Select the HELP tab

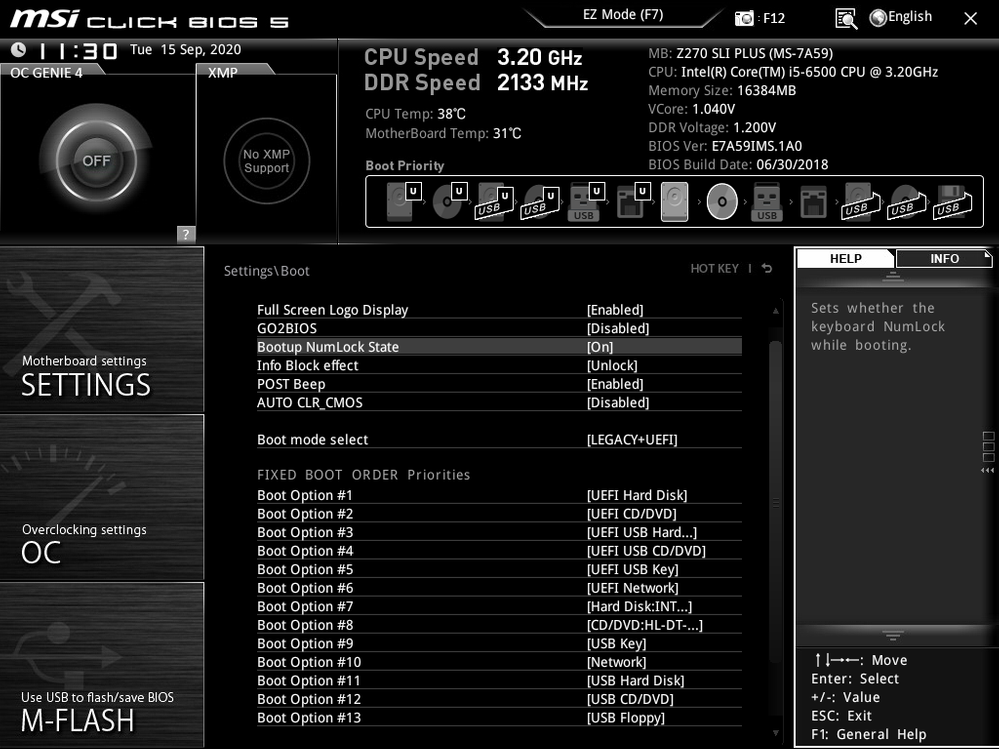[846, 259]
